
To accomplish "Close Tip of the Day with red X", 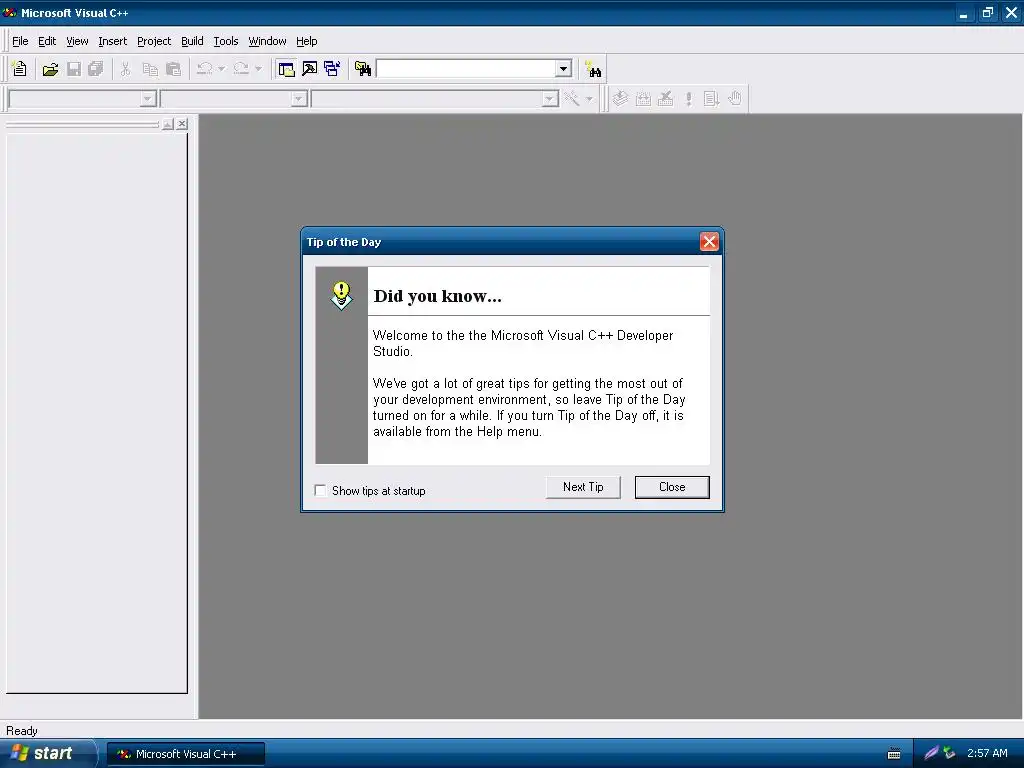I will click(x=709, y=242).
